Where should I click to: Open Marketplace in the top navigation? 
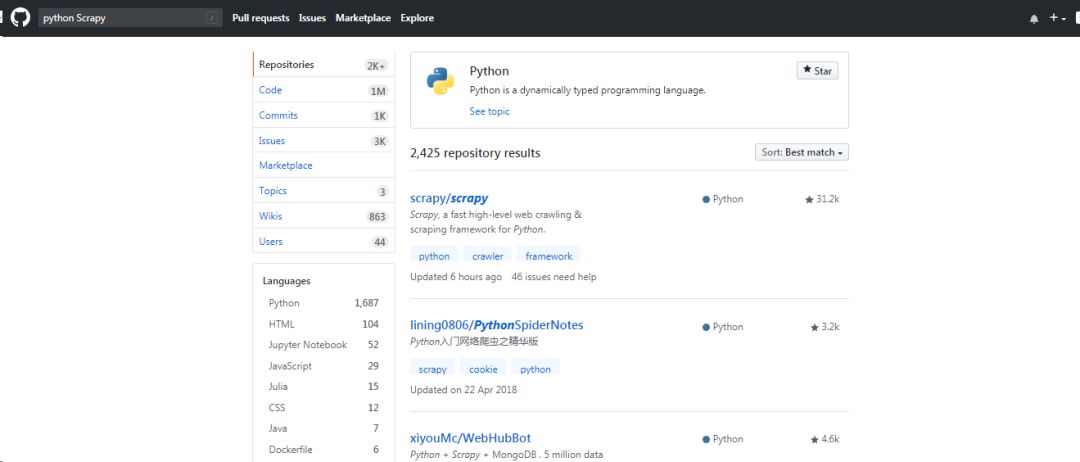click(363, 18)
